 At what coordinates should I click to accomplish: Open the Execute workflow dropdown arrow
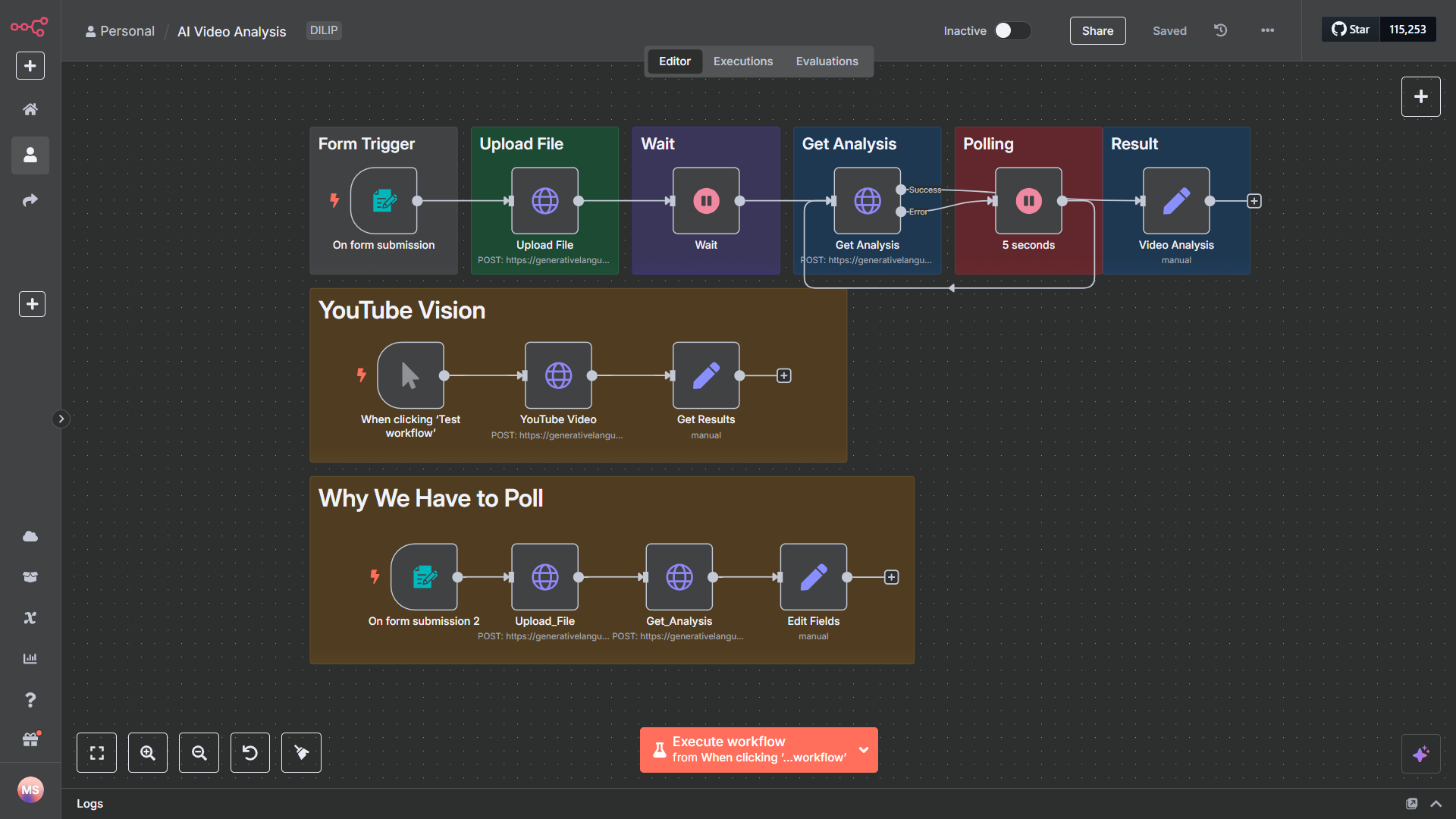click(x=863, y=749)
